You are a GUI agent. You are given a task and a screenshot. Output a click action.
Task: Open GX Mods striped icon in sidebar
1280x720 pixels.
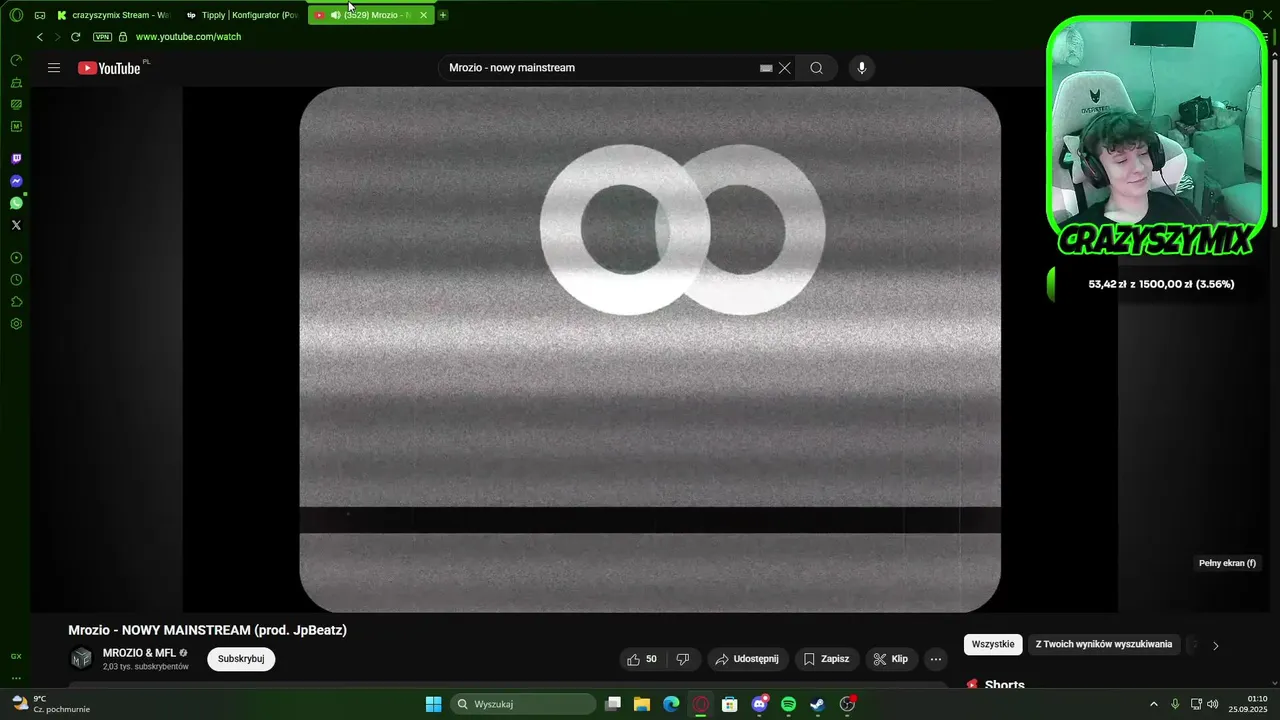pyautogui.click(x=16, y=105)
